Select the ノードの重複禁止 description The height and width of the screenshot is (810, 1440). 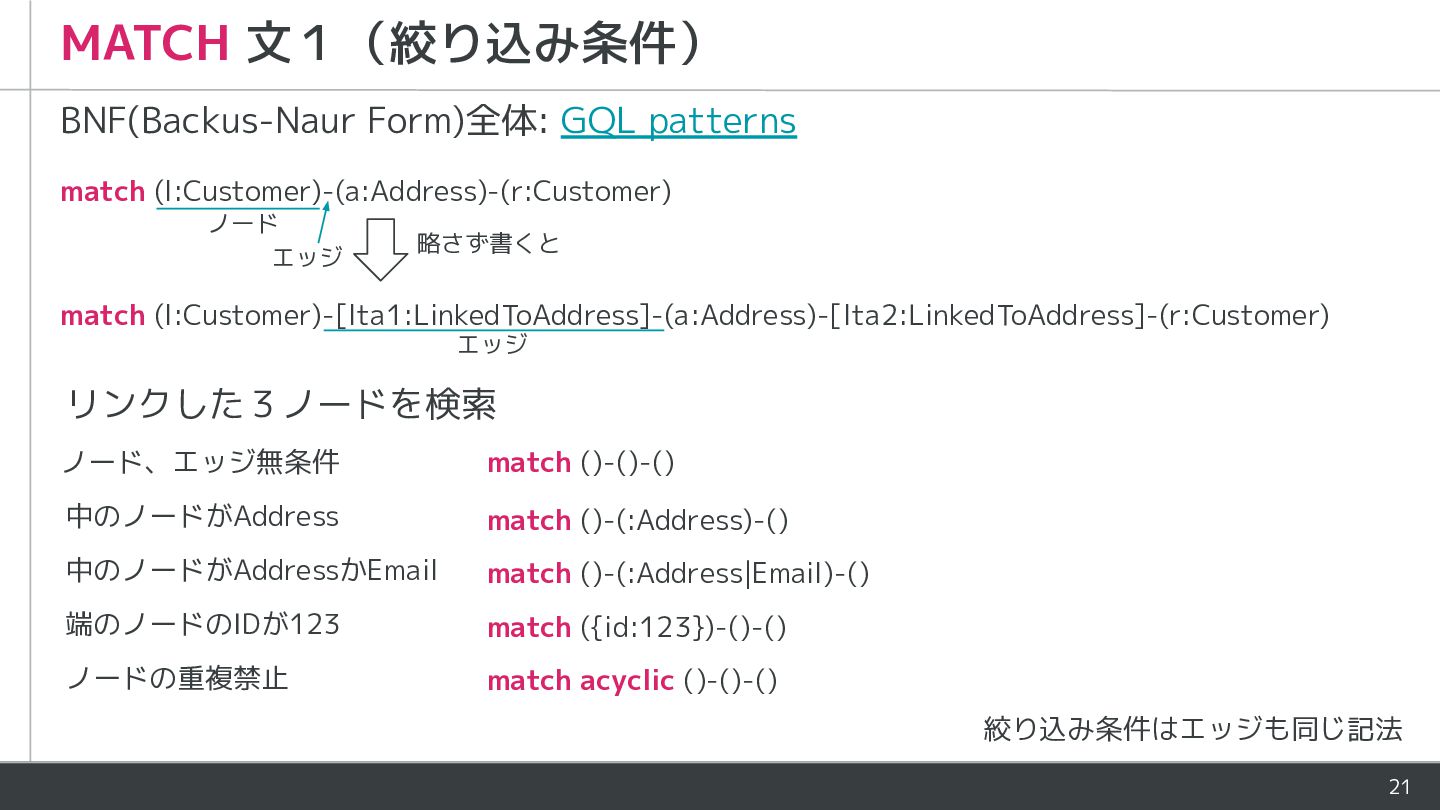tap(176, 678)
